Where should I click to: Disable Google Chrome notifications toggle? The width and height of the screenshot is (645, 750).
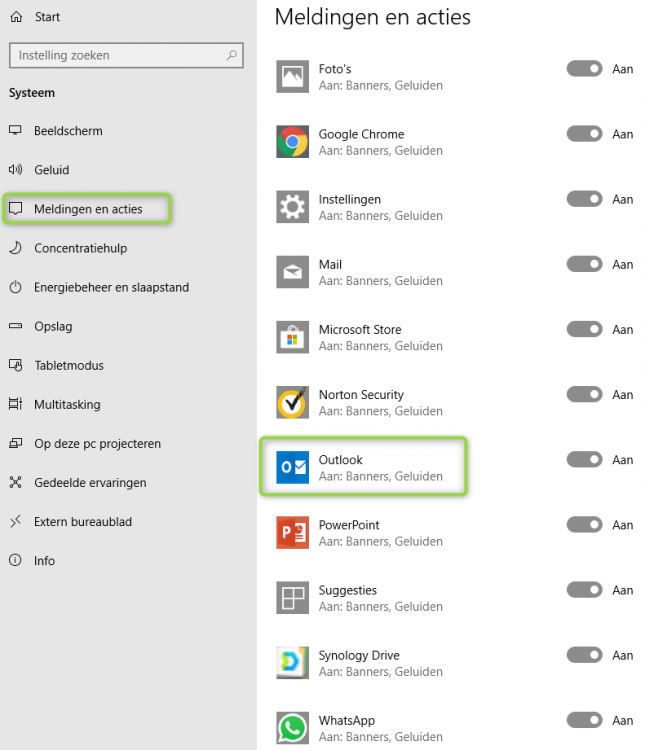coord(585,134)
